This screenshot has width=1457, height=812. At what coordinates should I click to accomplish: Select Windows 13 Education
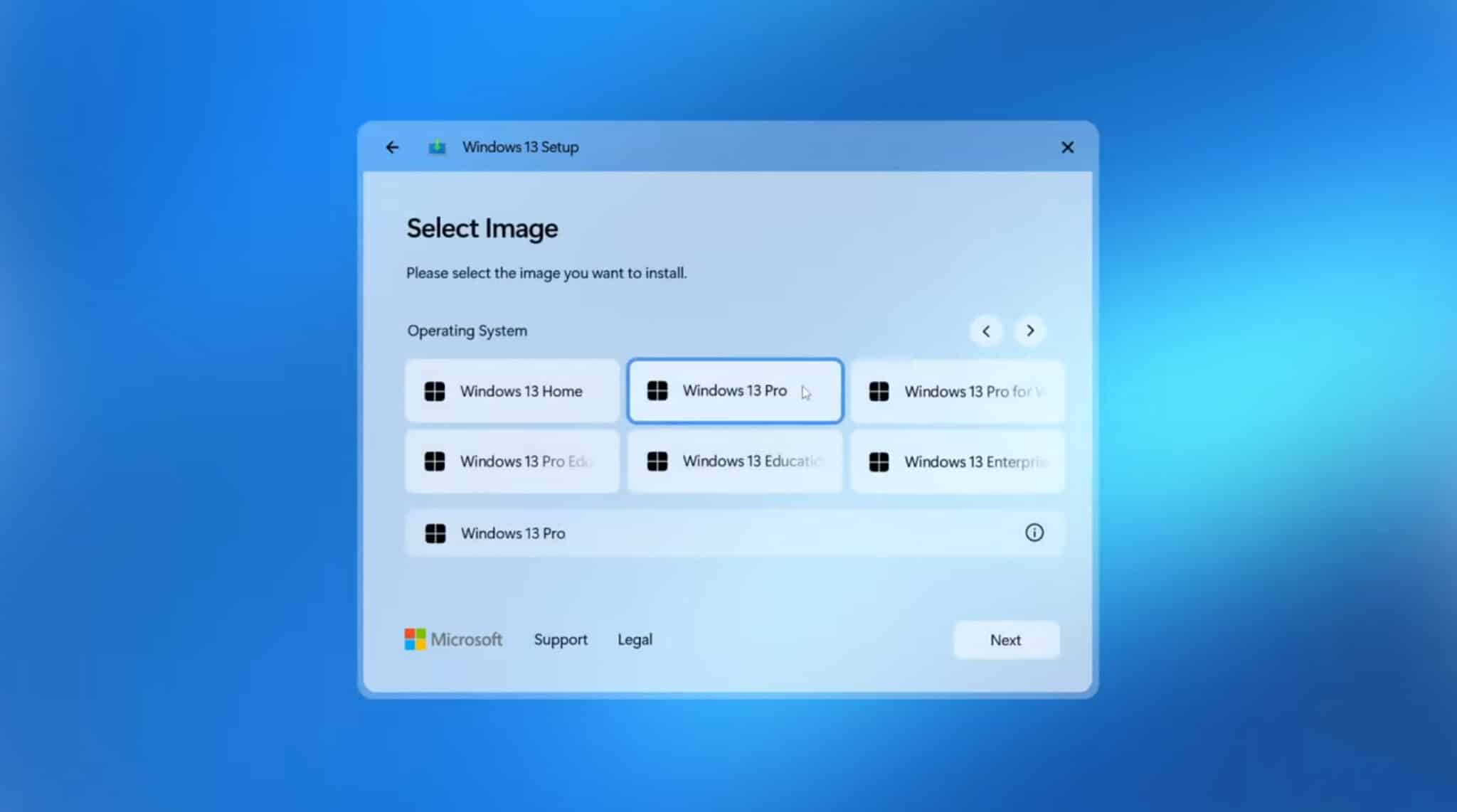coord(734,461)
